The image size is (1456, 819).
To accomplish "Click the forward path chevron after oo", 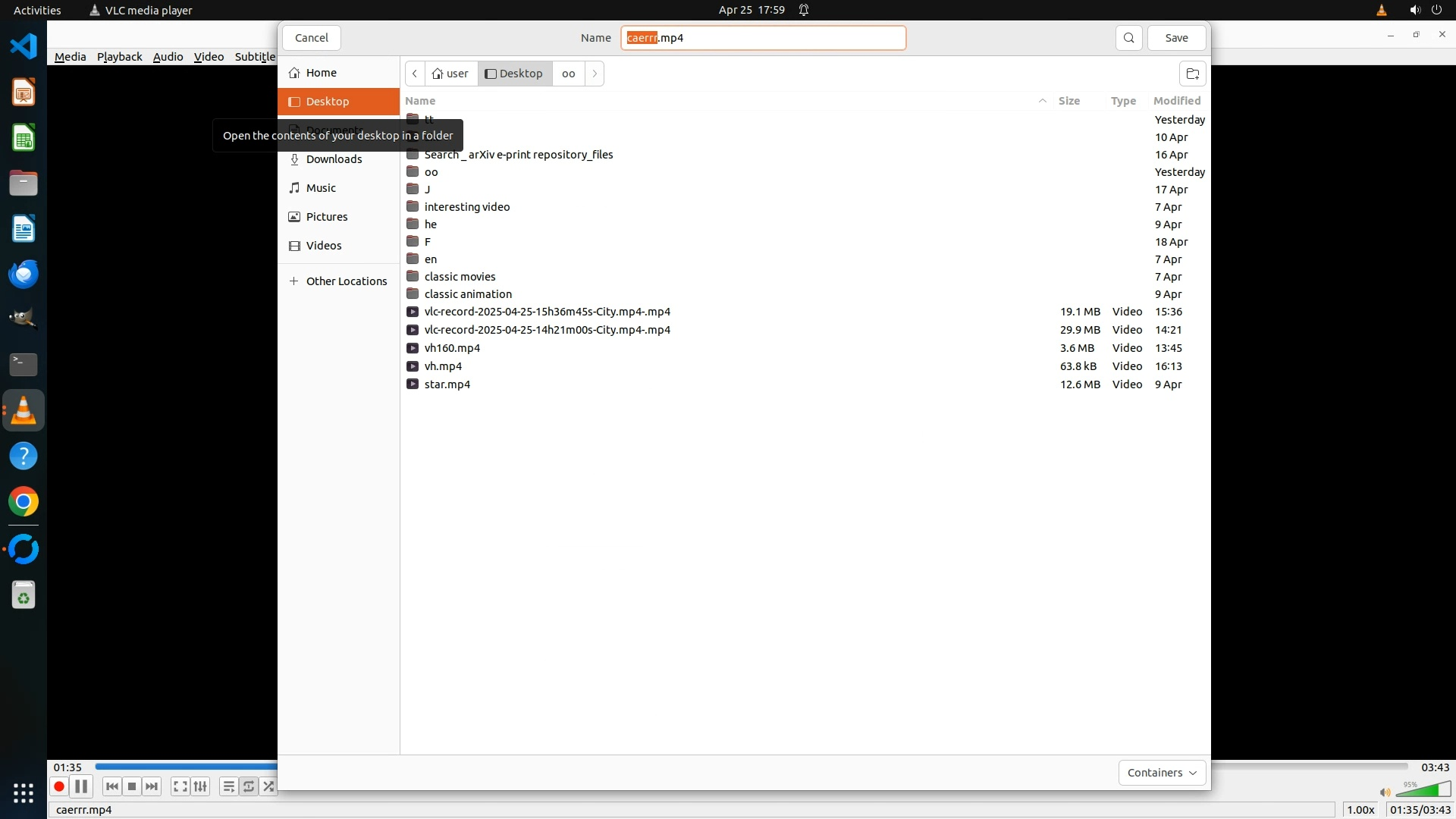I will pyautogui.click(x=595, y=74).
